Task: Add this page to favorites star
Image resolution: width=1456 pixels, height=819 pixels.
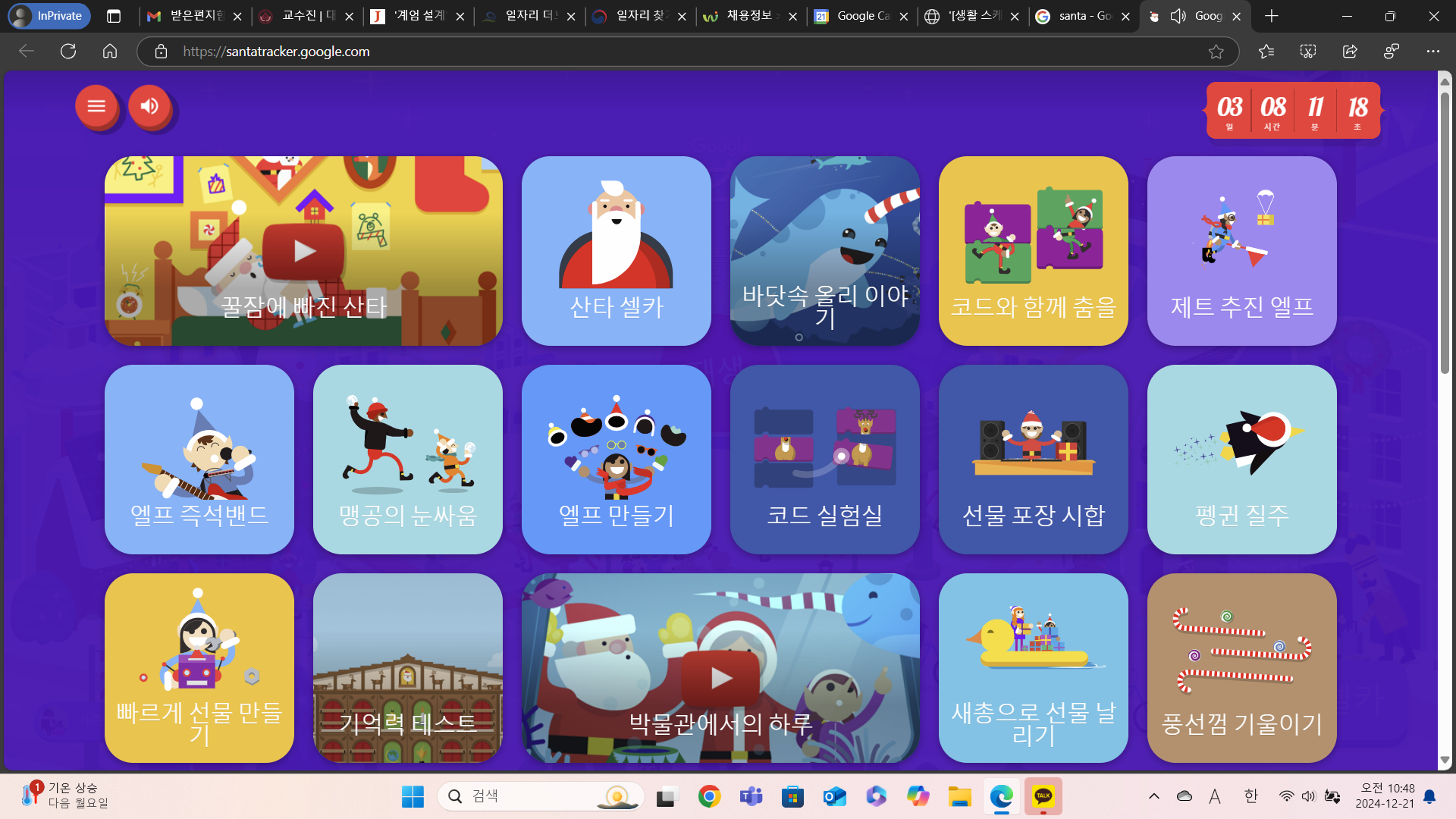Action: [x=1216, y=52]
